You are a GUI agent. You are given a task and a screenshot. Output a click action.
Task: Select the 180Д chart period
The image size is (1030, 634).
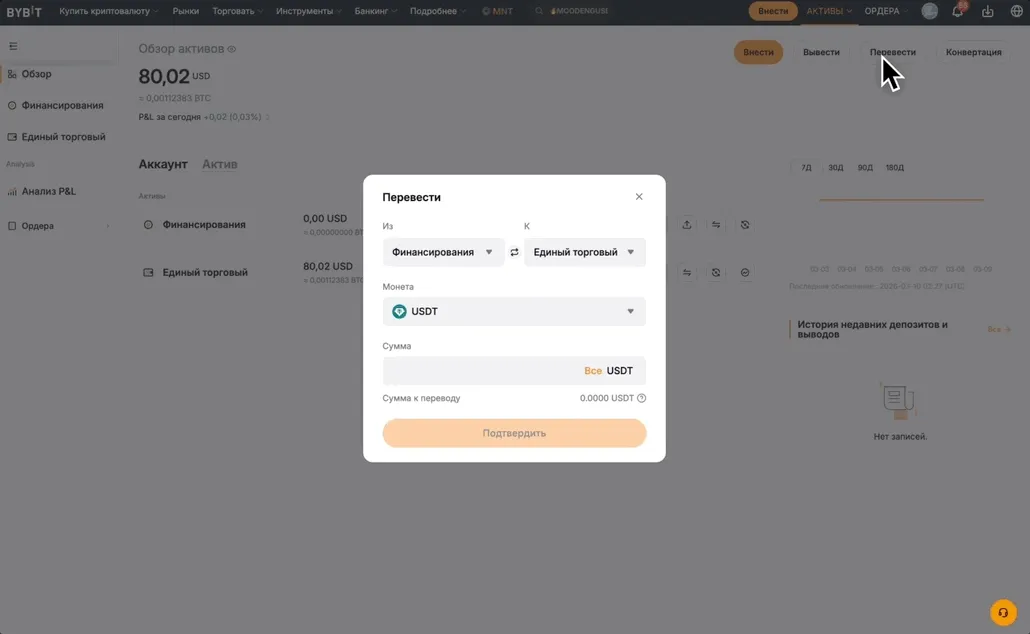click(x=894, y=168)
